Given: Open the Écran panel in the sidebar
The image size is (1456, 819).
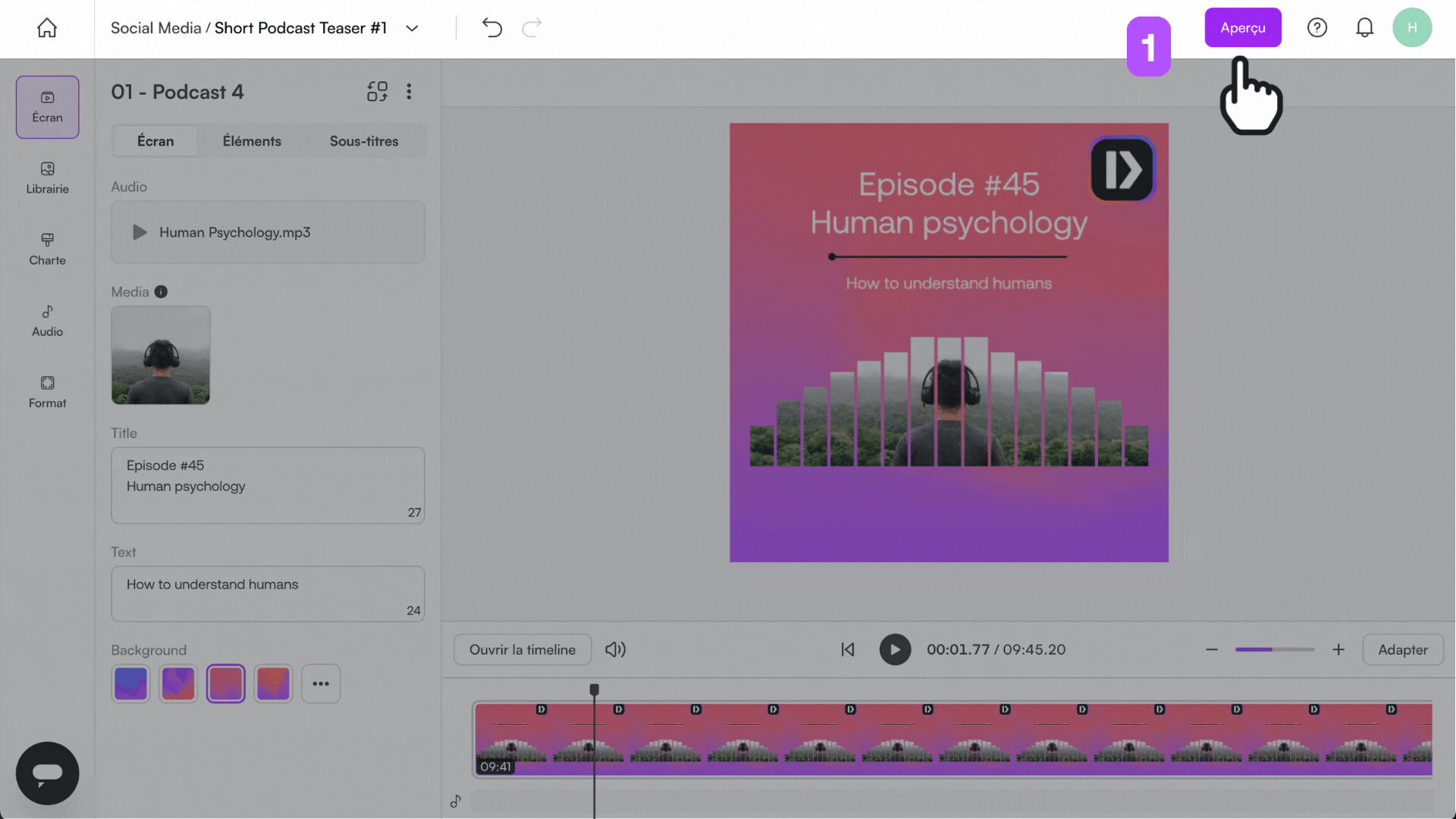Looking at the screenshot, I should pos(47,107).
